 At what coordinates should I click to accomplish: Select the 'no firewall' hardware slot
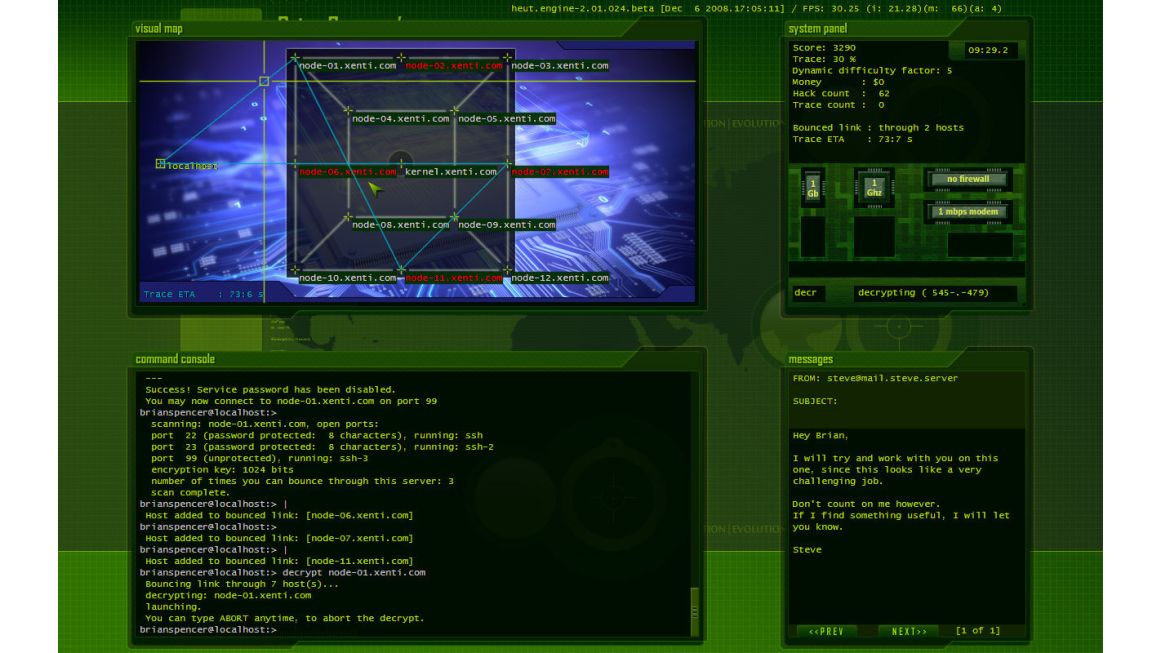coord(968,179)
